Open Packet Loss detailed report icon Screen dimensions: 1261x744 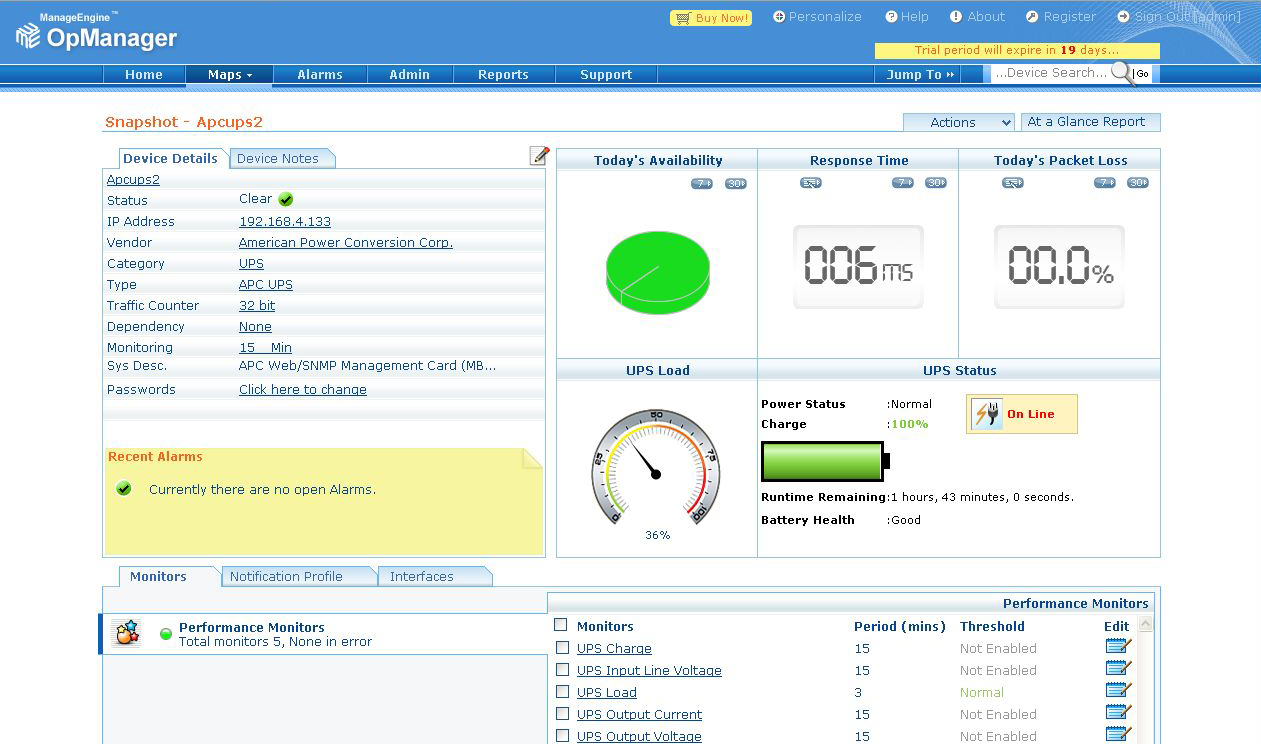[1013, 183]
